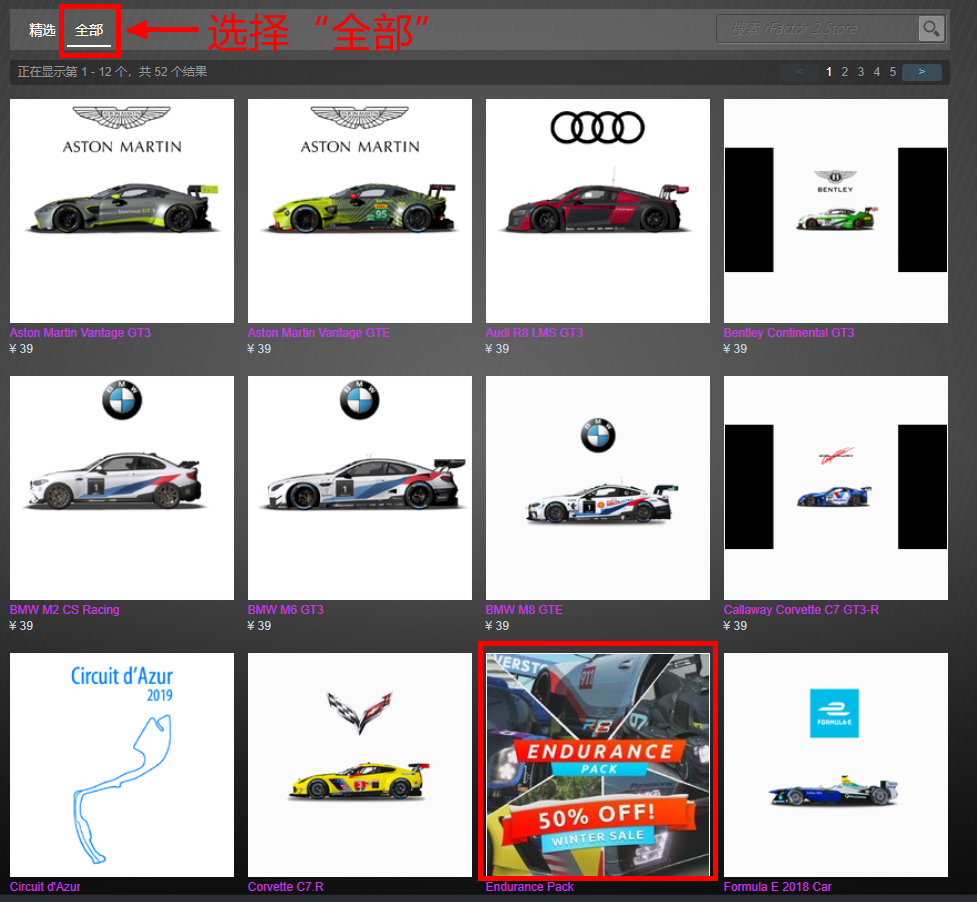Click the Endurance Pack title link

530,886
